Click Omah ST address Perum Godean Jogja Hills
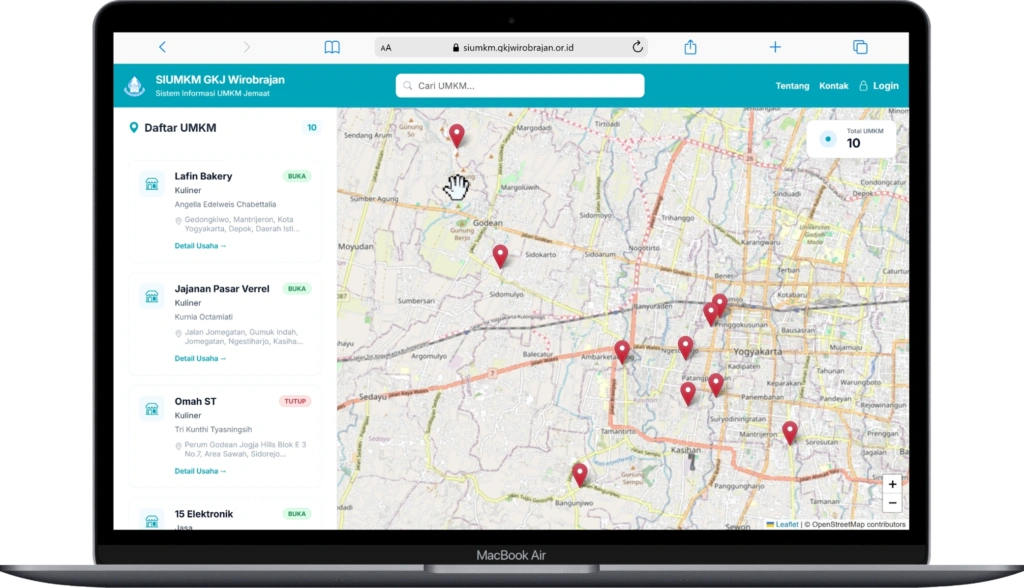Image resolution: width=1024 pixels, height=588 pixels. 245,449
